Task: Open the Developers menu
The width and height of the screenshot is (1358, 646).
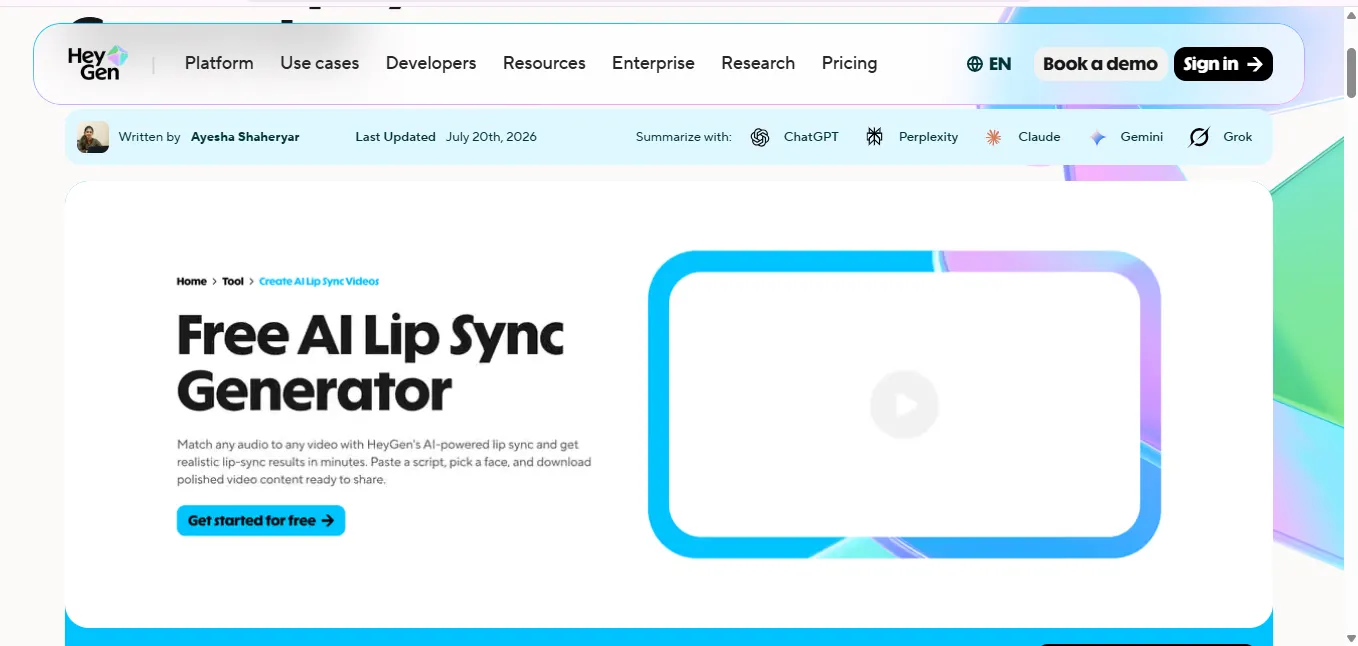Action: (x=431, y=63)
